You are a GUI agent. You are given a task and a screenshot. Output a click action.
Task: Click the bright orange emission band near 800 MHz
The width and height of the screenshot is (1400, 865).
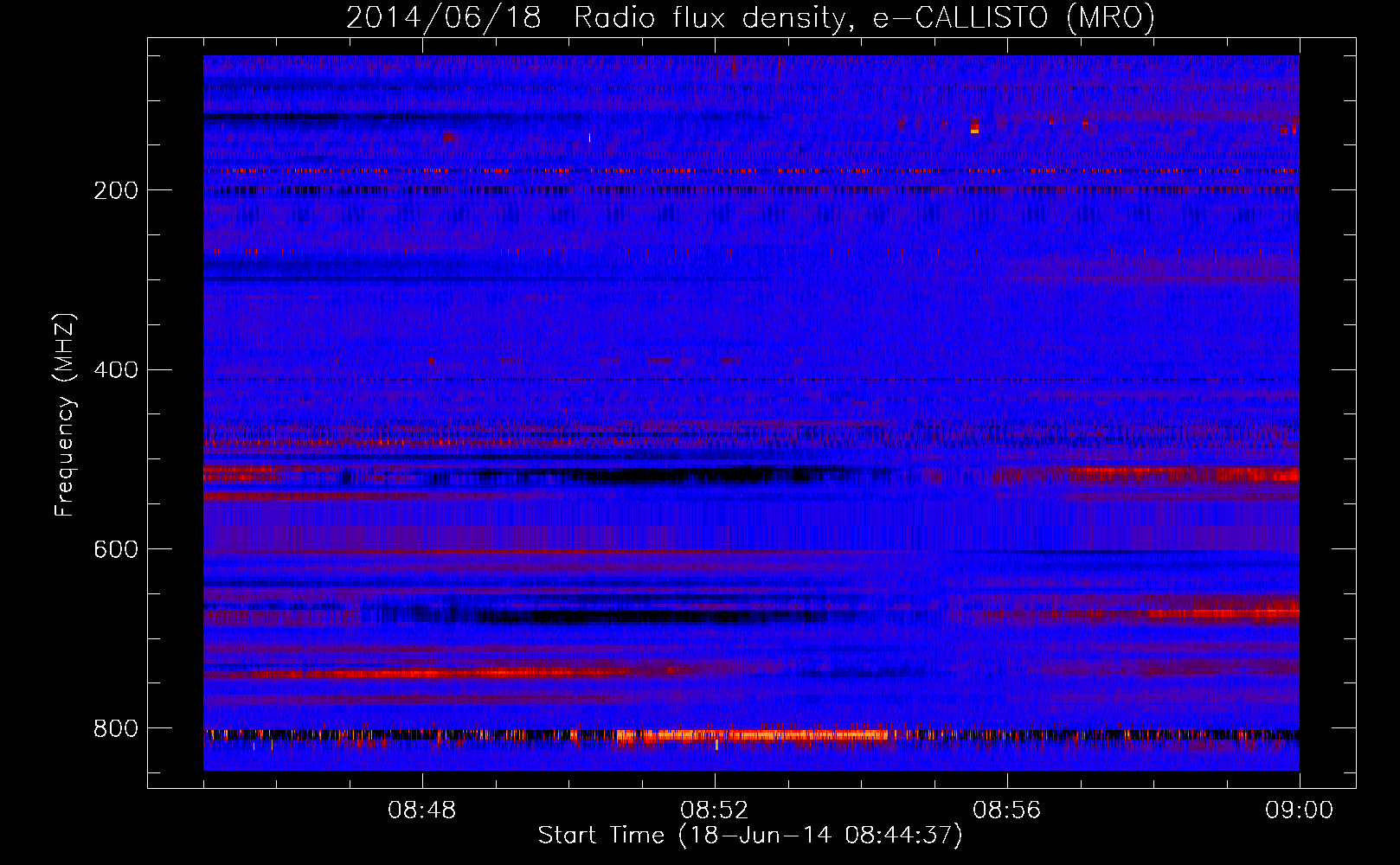tap(753, 736)
